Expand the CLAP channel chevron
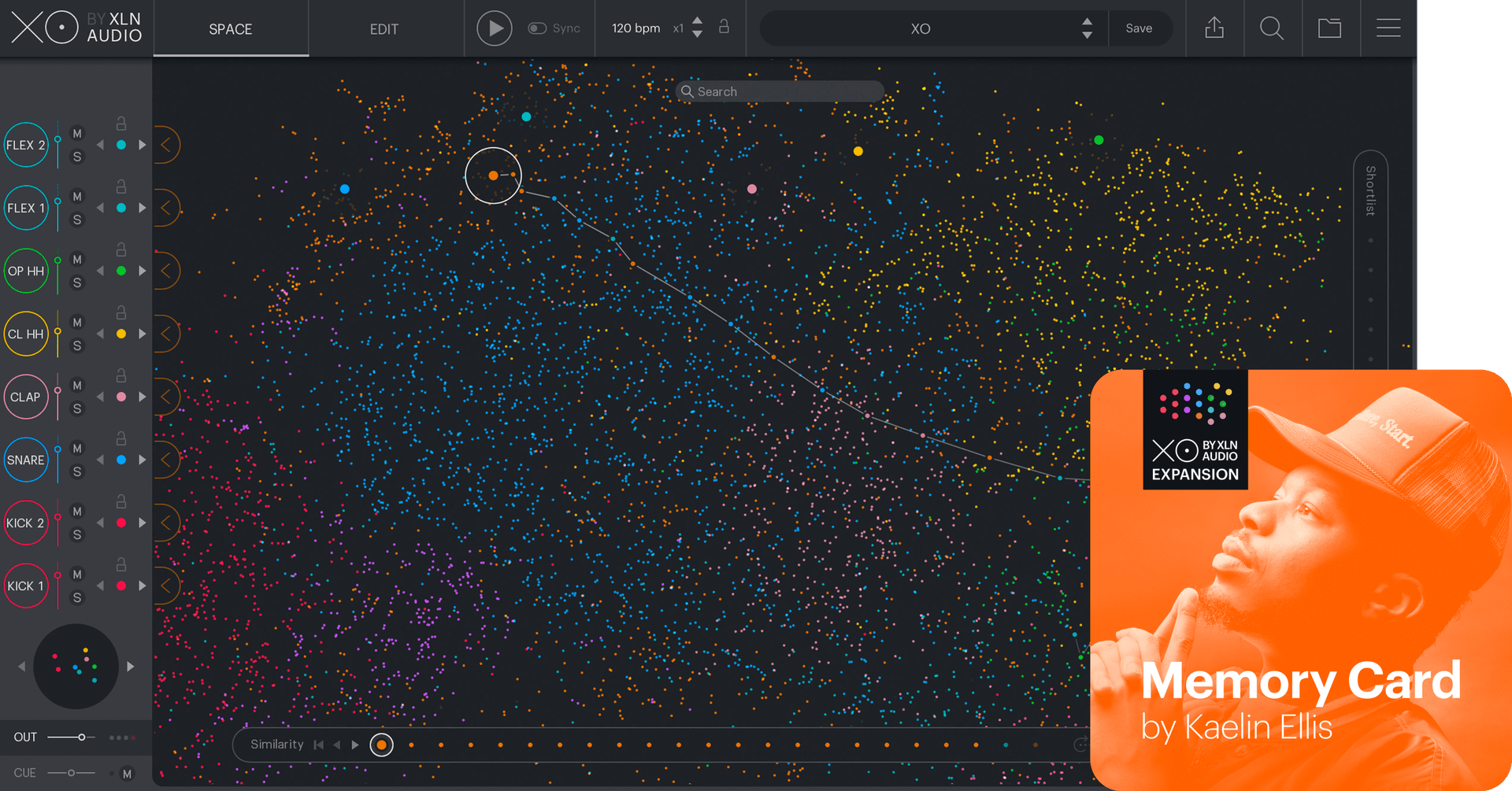This screenshot has height=791, width=1512. [x=166, y=397]
